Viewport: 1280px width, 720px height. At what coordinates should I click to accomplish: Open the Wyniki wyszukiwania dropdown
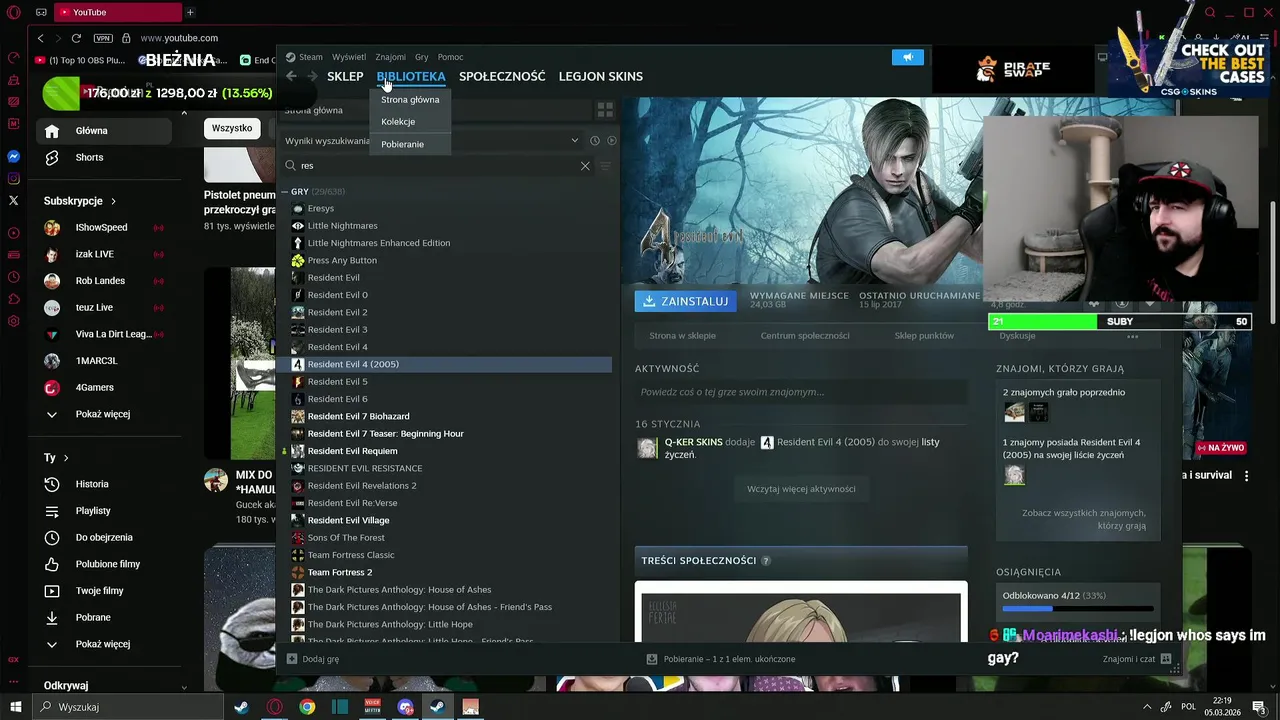point(574,141)
